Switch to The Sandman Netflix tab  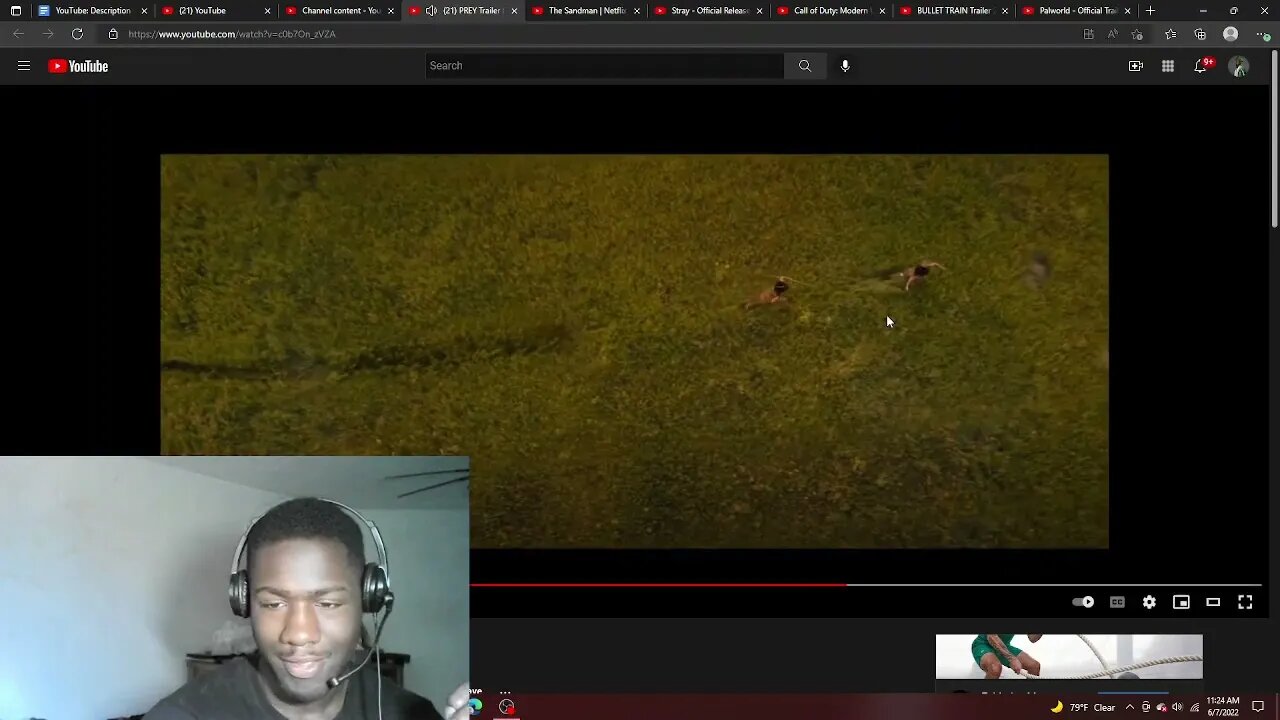tap(585, 11)
